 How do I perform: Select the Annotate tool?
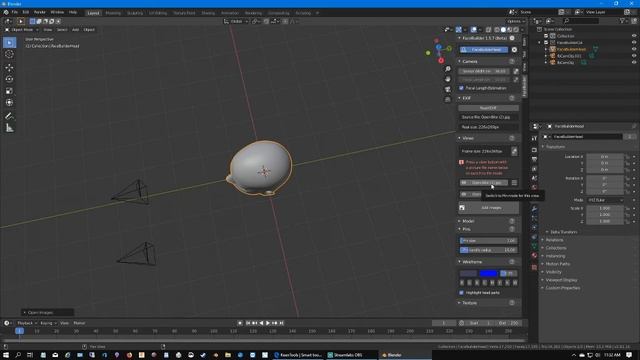coord(9,116)
